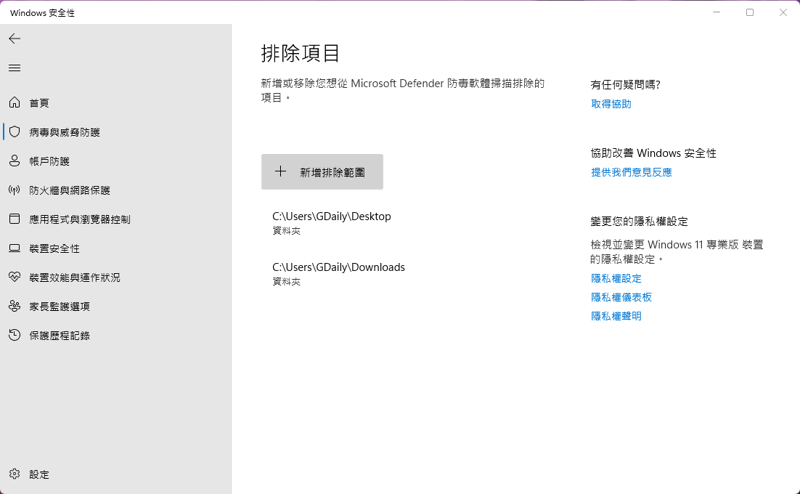
Task: Click the back arrow icon
Action: click(x=14, y=38)
